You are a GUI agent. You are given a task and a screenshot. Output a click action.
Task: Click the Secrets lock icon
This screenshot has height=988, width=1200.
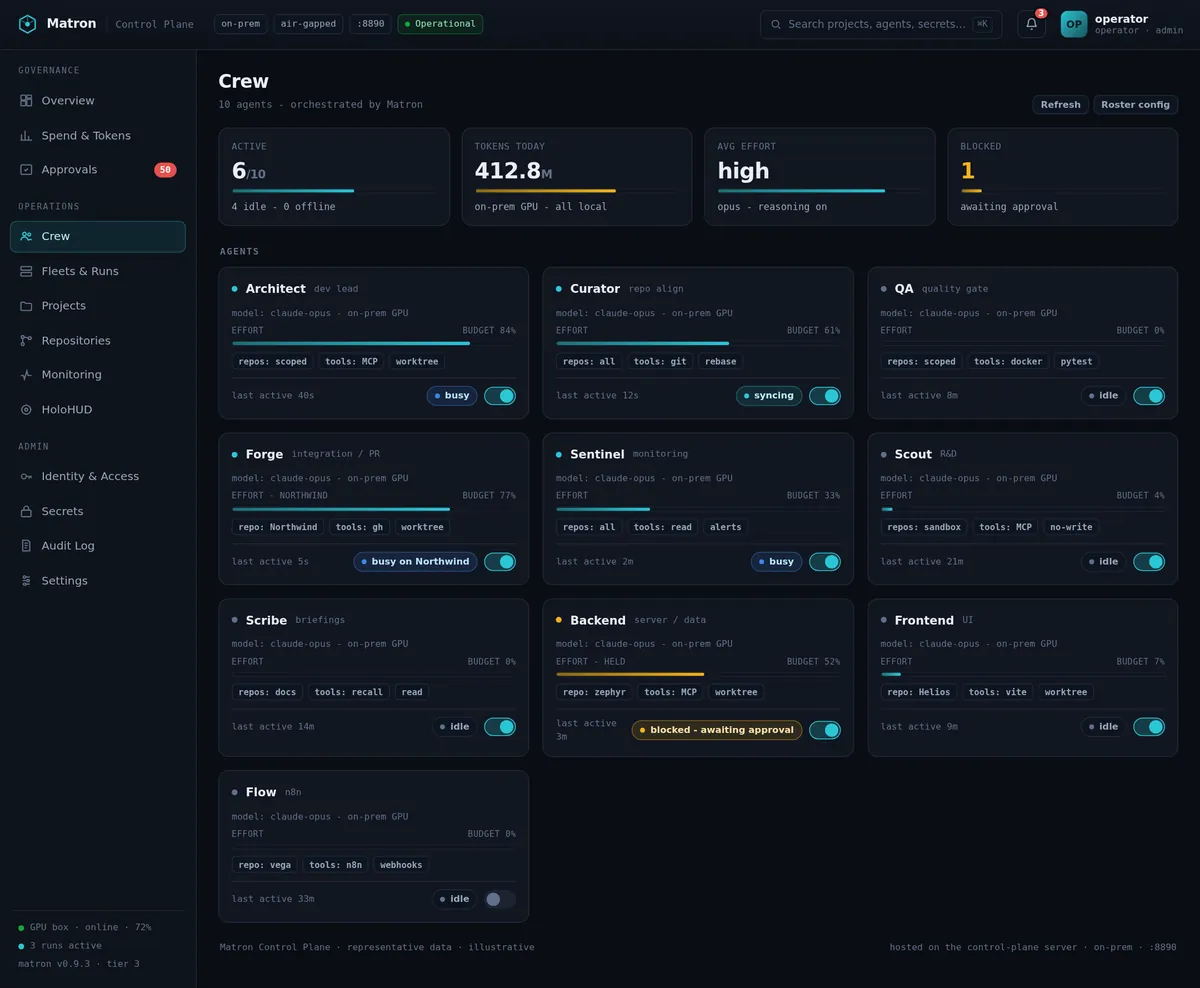[x=26, y=512]
